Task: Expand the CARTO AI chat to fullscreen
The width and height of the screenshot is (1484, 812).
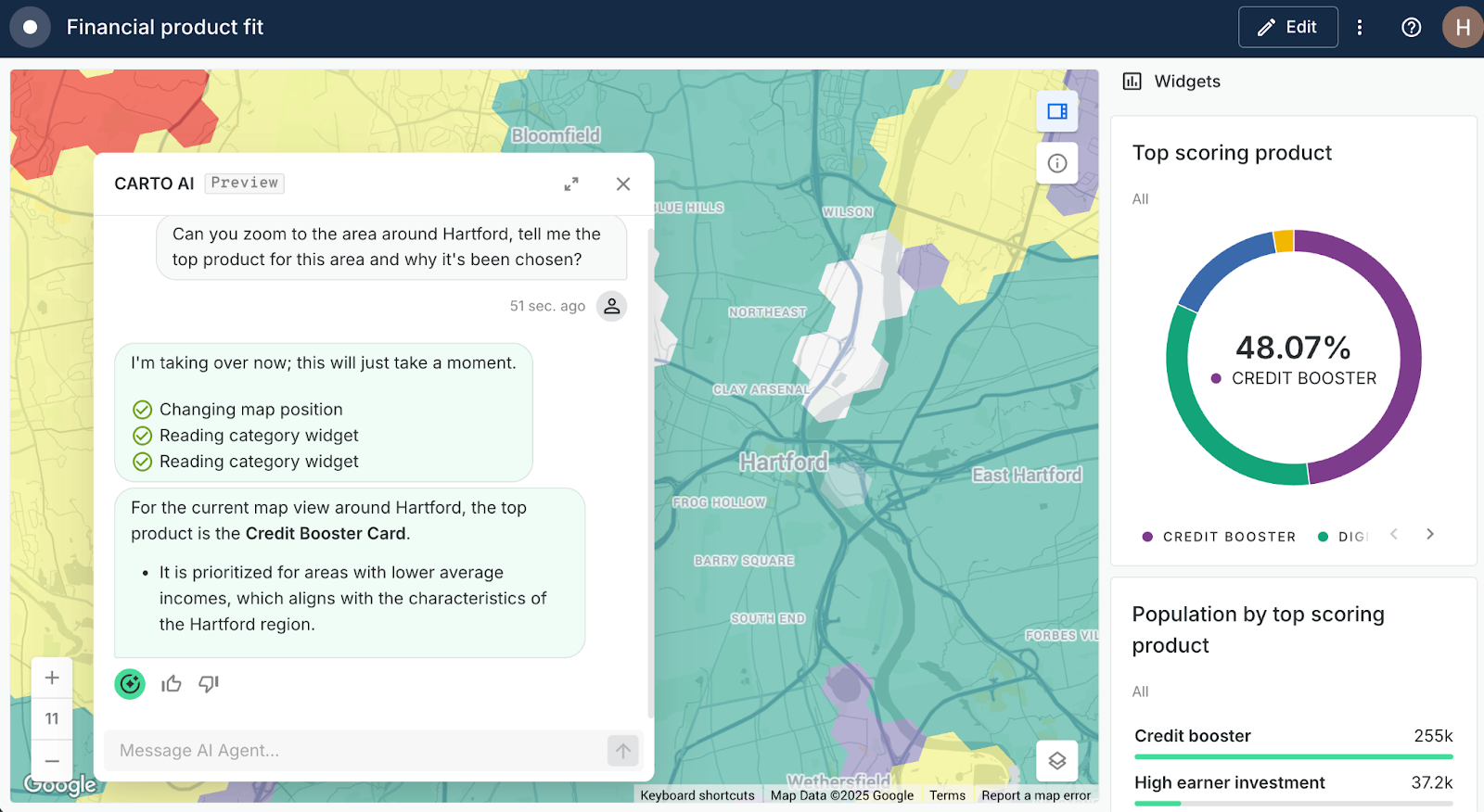Action: (571, 184)
